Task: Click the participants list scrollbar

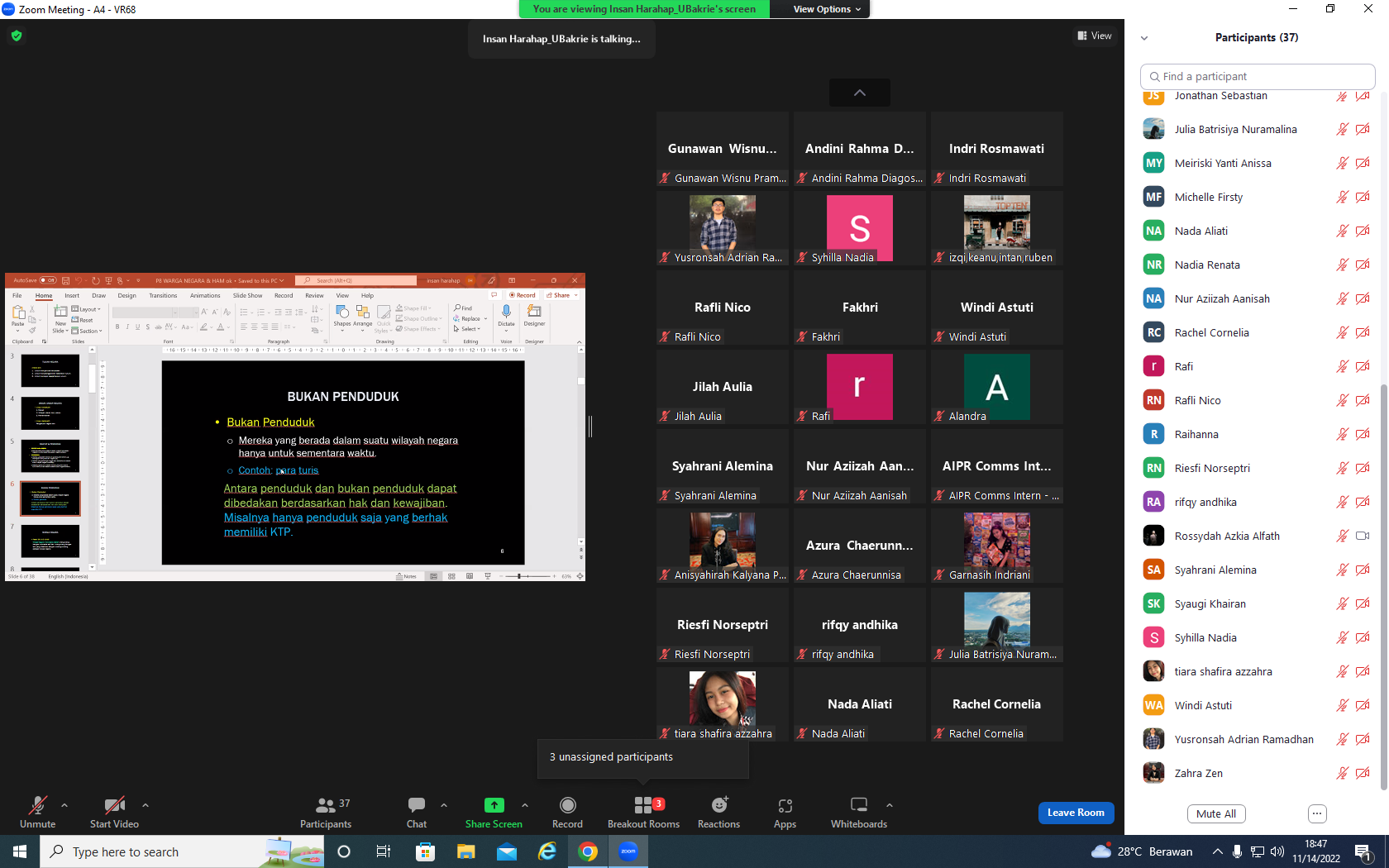Action: click(1384, 585)
